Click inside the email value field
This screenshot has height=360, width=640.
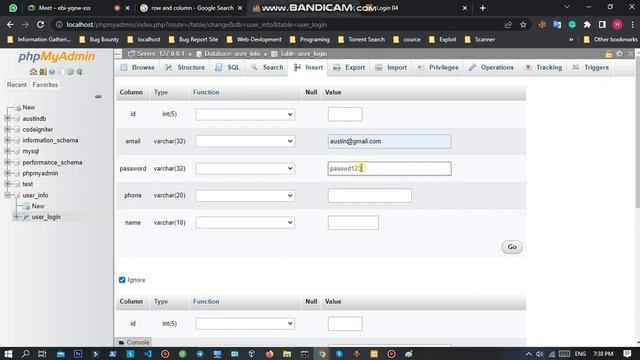pos(389,141)
